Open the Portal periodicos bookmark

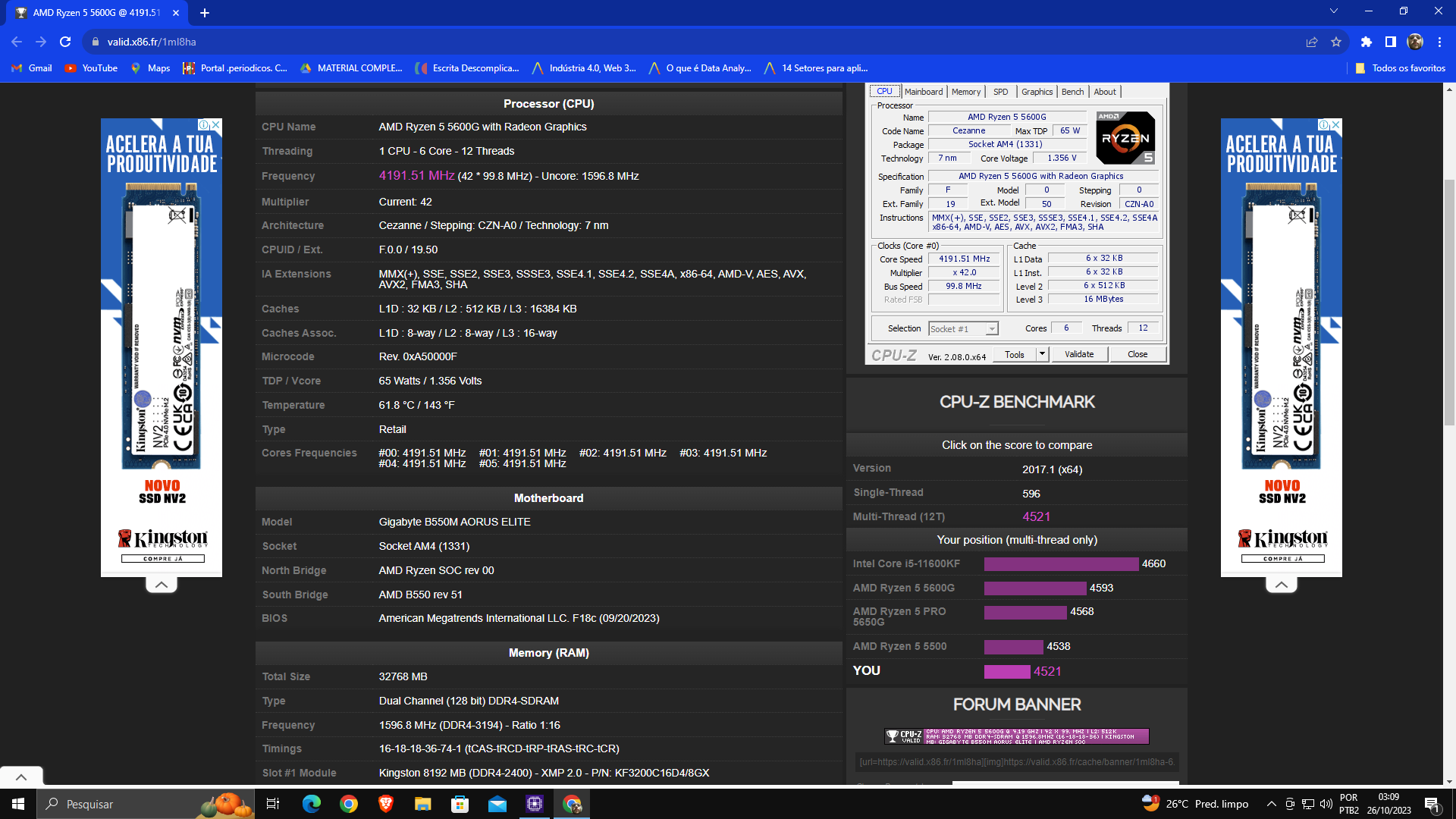point(235,68)
